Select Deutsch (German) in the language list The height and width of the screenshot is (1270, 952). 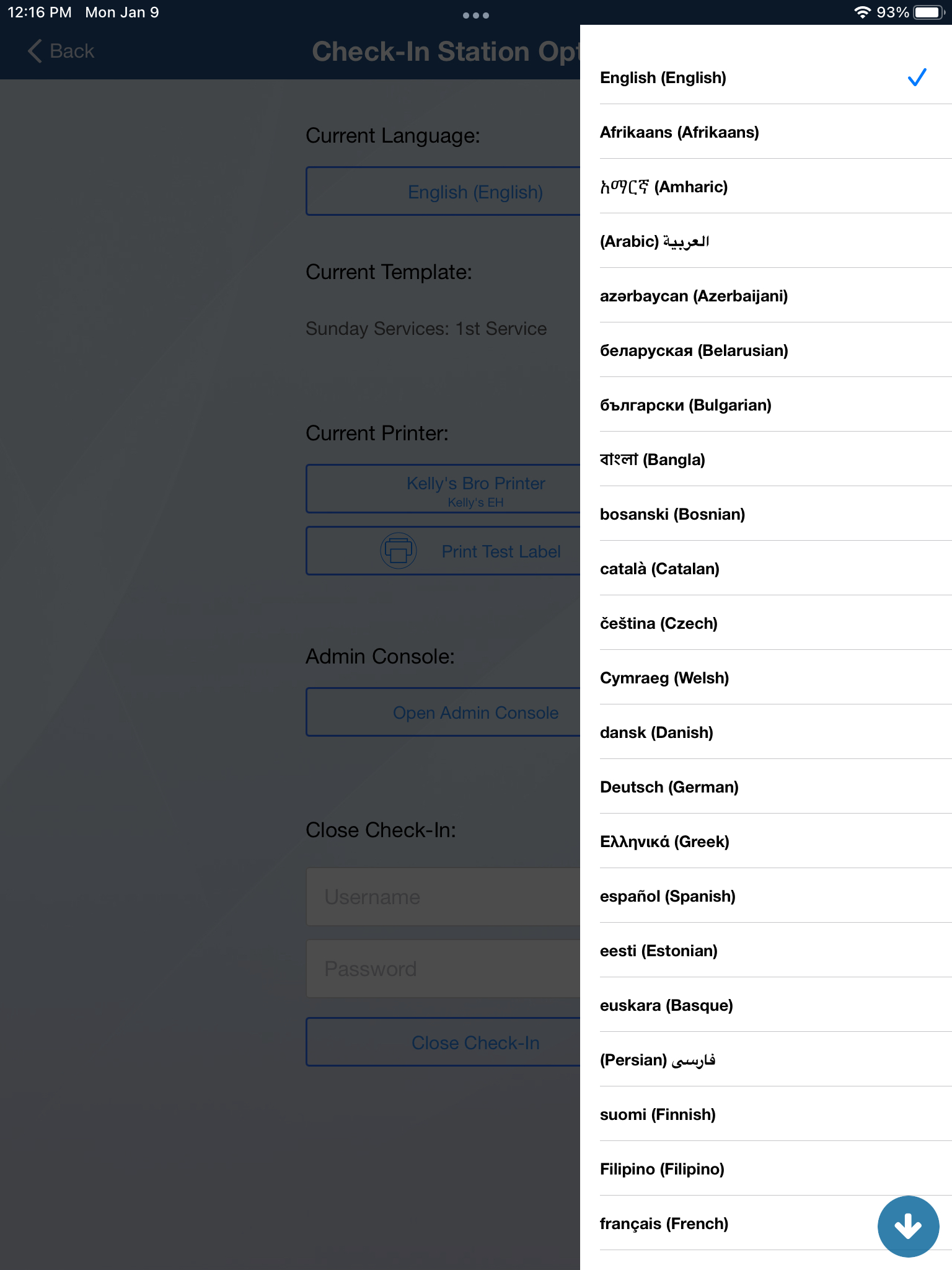pos(766,787)
